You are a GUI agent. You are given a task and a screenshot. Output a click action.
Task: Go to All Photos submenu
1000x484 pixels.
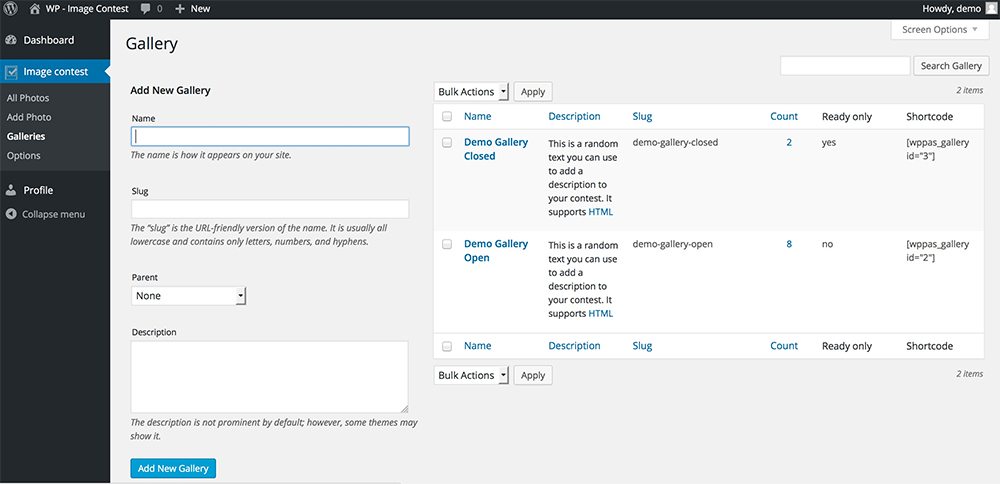28,98
